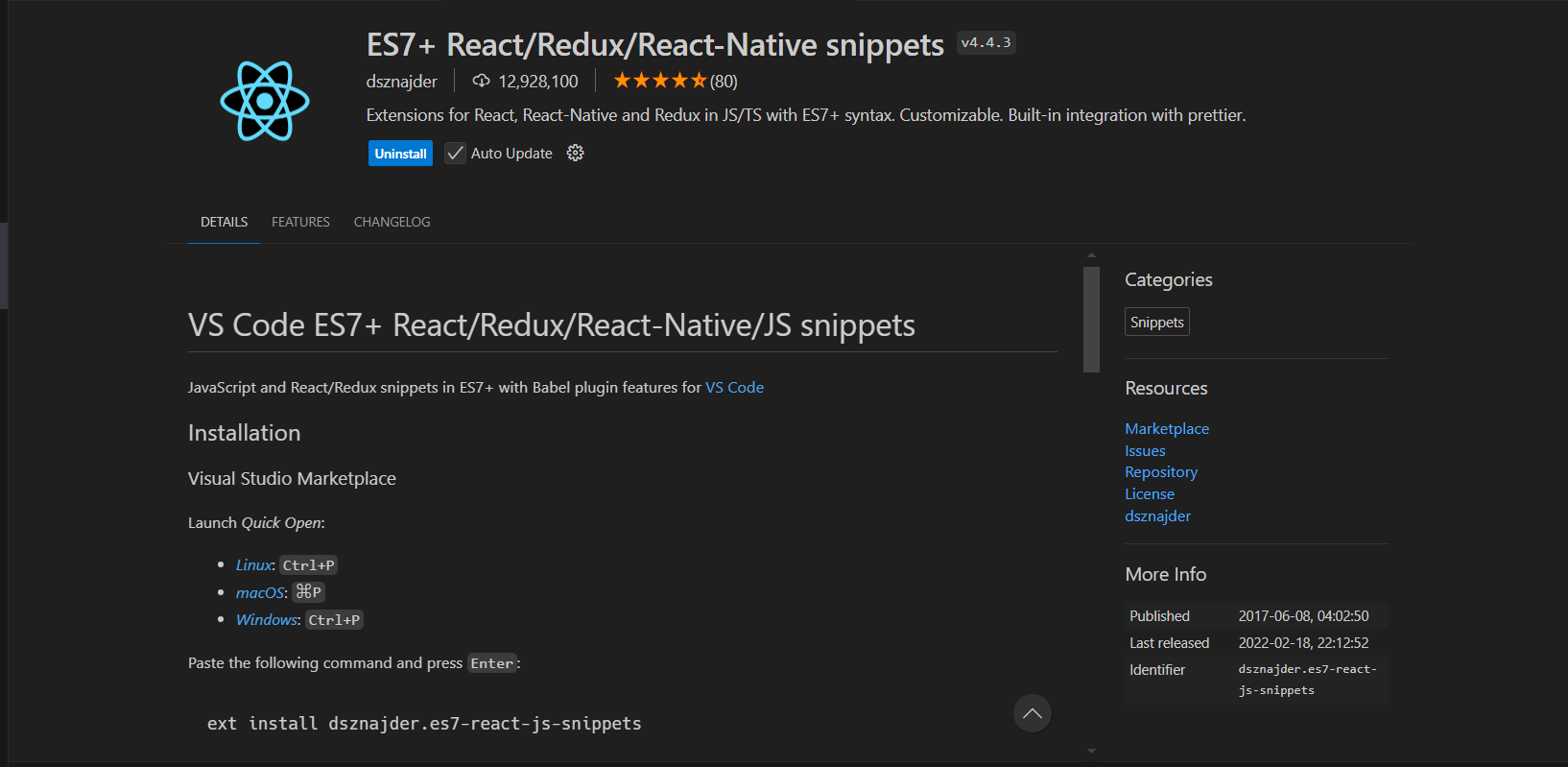Image resolution: width=1568 pixels, height=767 pixels.
Task: Click the scrollbar up arrow
Action: [1091, 255]
